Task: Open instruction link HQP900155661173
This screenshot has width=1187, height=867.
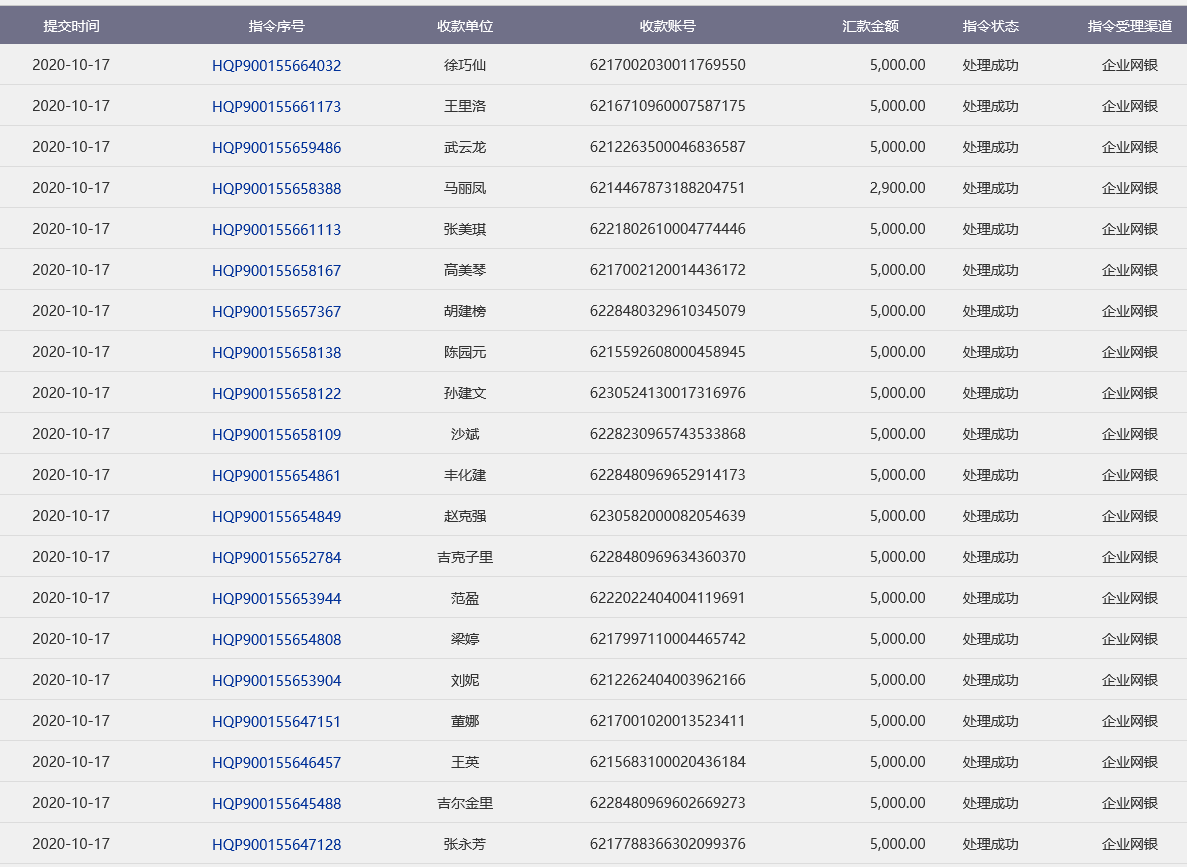Action: [276, 107]
